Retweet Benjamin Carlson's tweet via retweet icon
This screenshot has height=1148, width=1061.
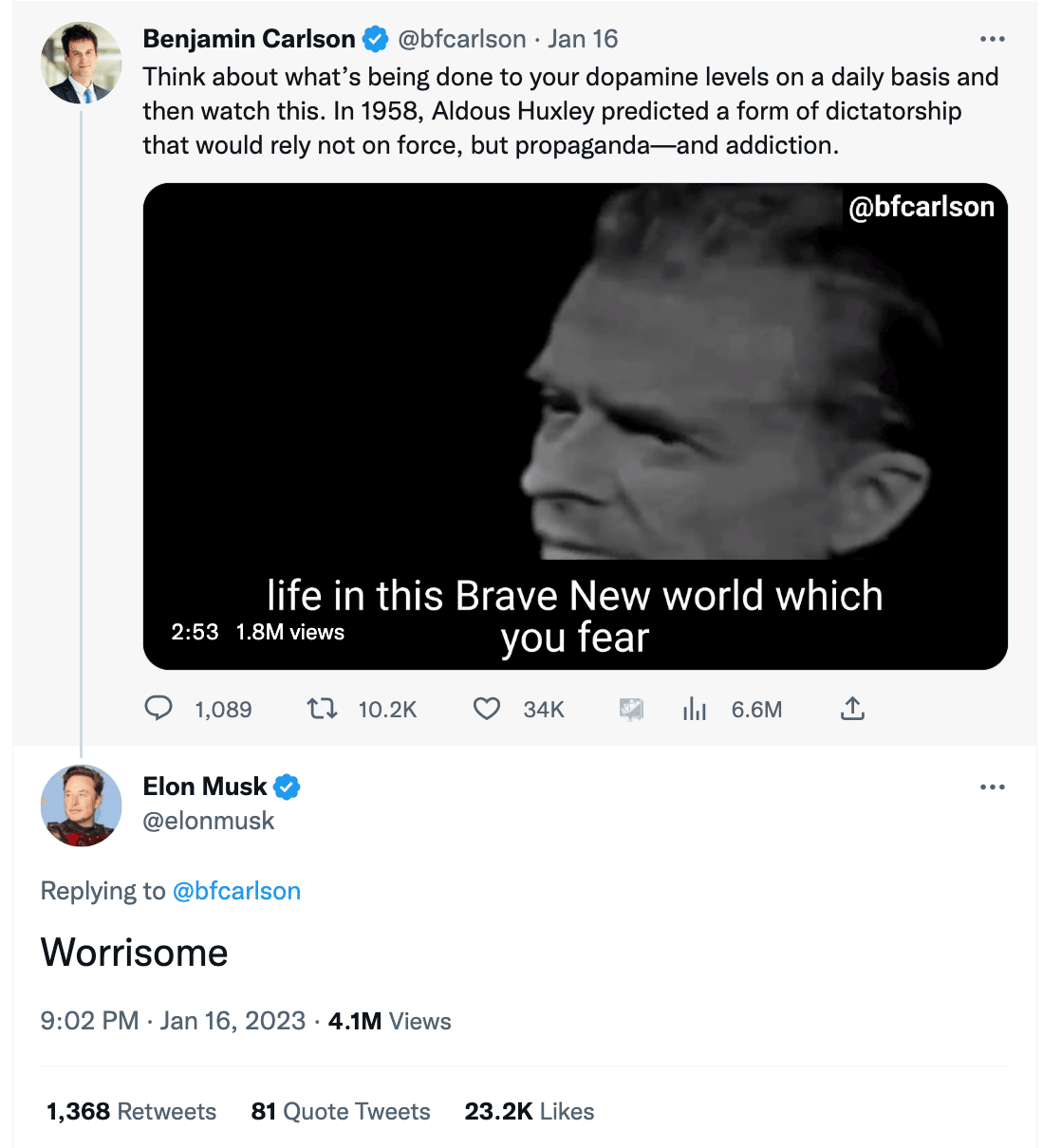point(323,708)
